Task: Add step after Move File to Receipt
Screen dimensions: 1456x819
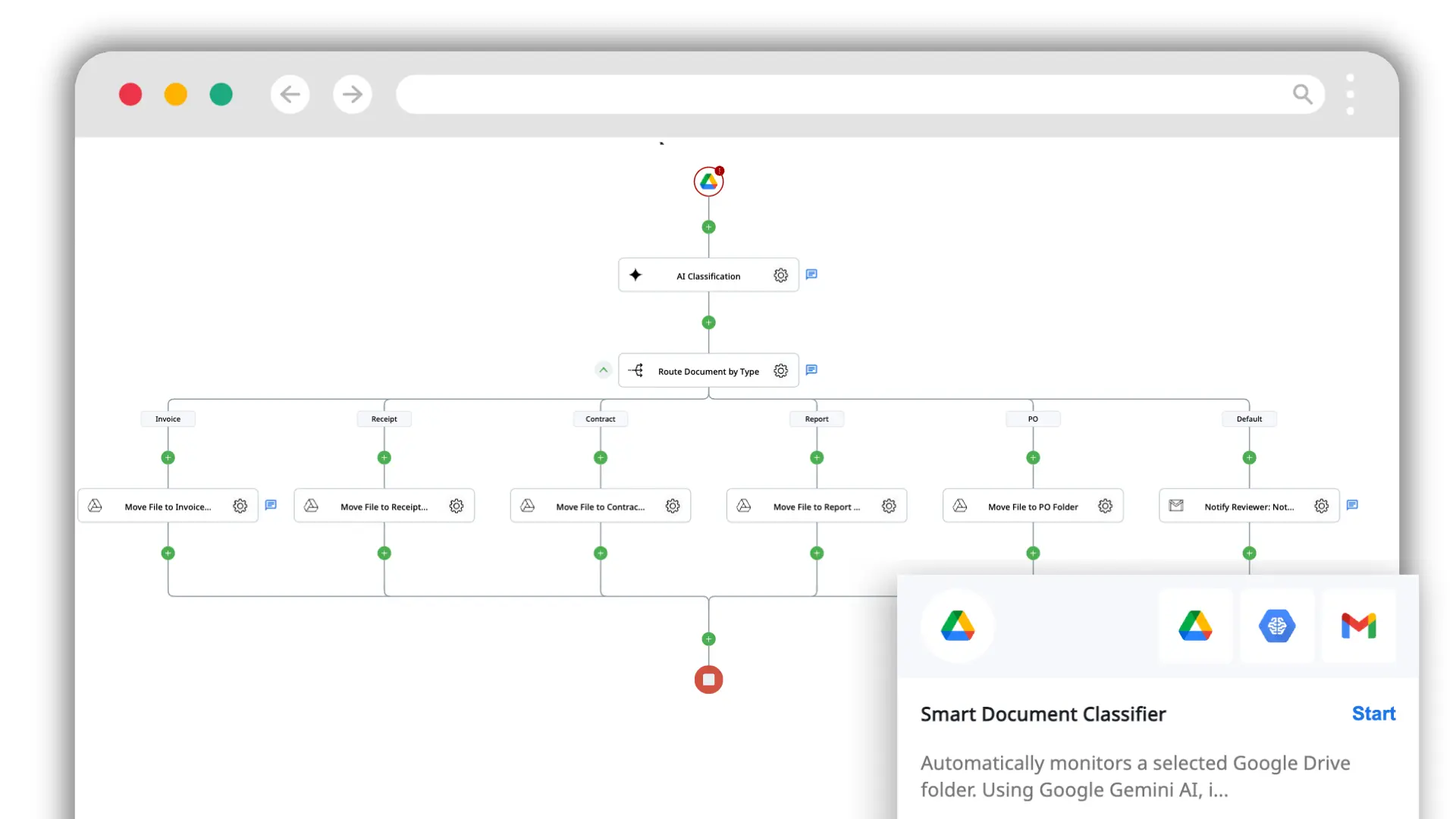Action: click(x=384, y=553)
